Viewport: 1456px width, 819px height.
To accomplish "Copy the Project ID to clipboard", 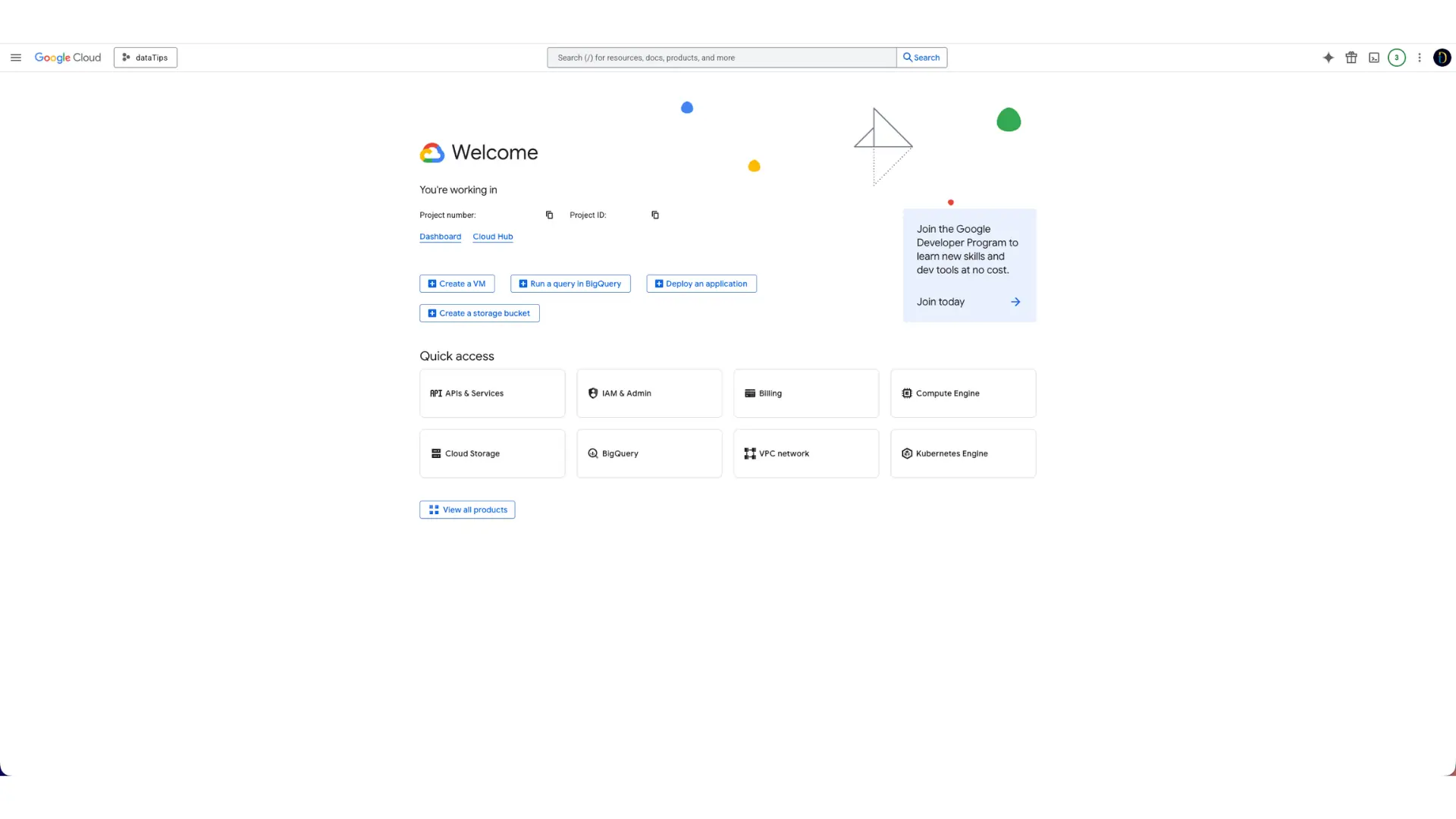I will tap(655, 215).
